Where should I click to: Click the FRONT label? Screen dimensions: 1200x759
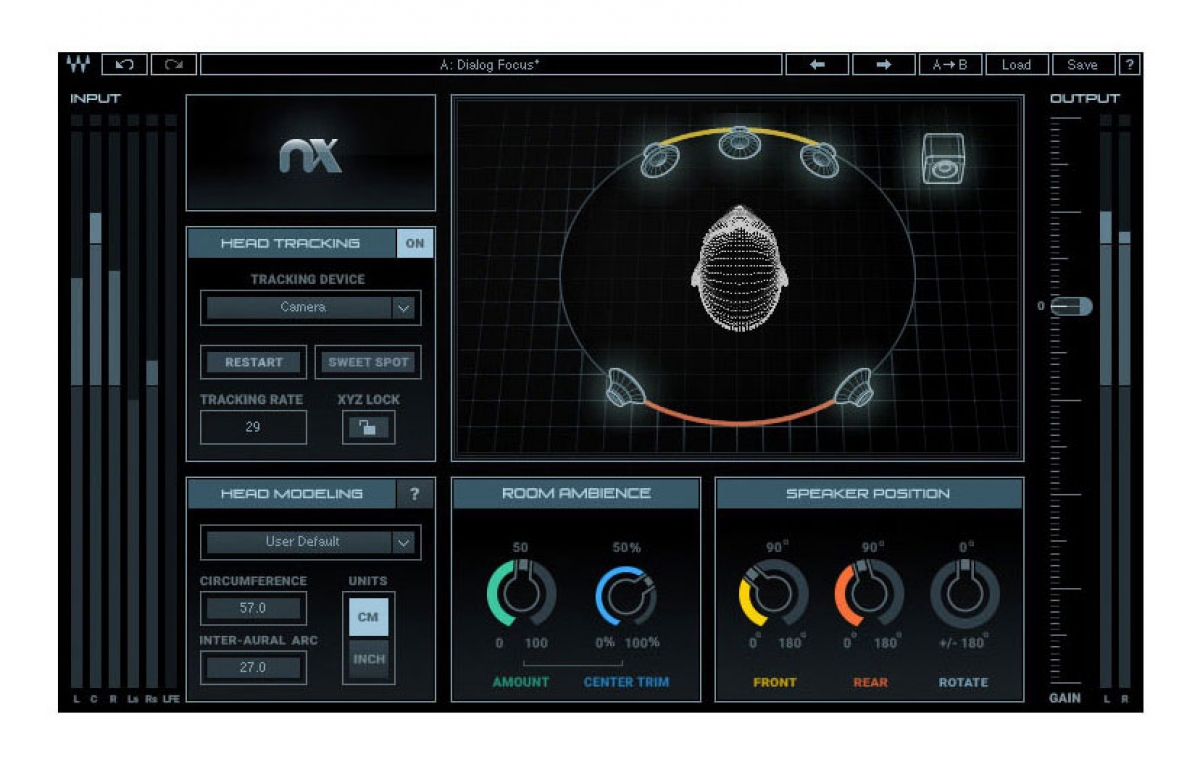(775, 683)
